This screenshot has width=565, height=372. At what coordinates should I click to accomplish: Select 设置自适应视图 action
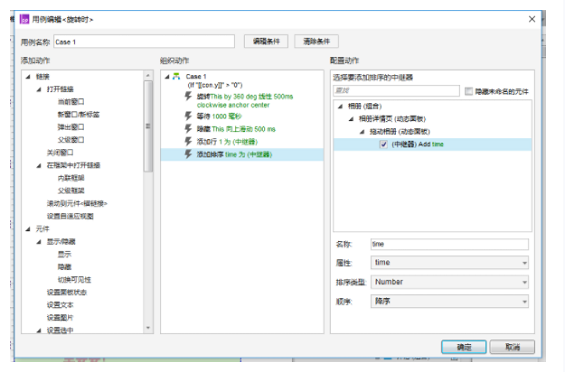70,216
